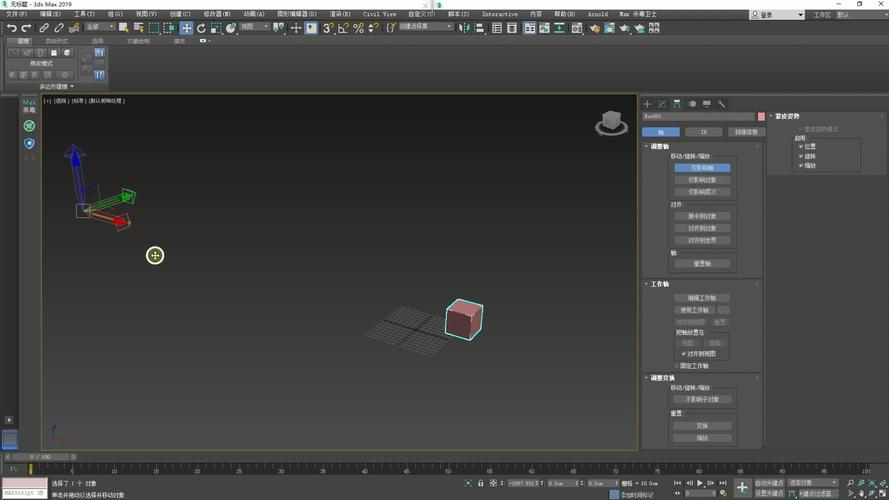The image size is (889, 500).
Task: Click the 重置轴 button
Action: pos(702,264)
